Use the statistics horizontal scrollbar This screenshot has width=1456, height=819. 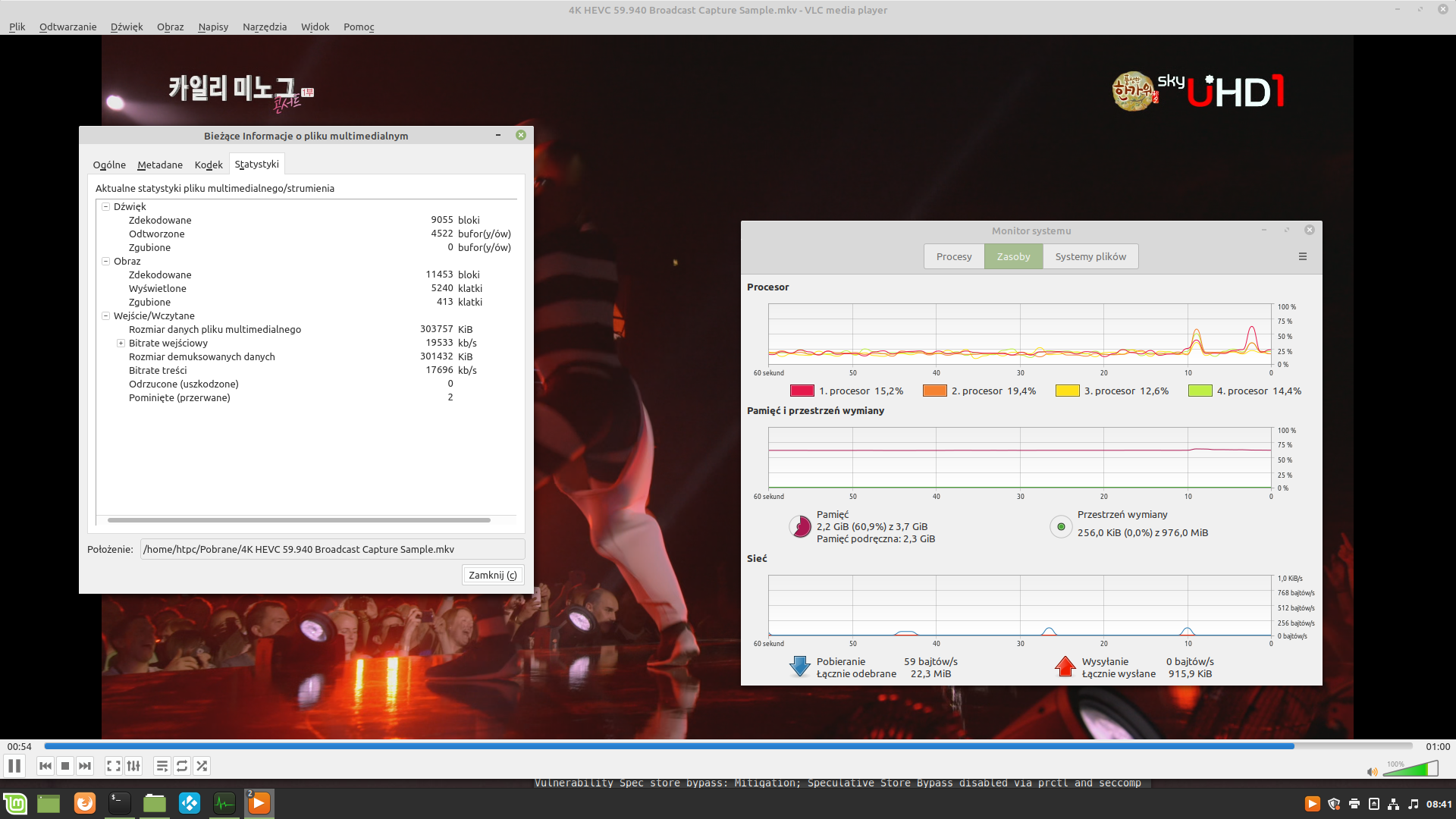tap(300, 520)
